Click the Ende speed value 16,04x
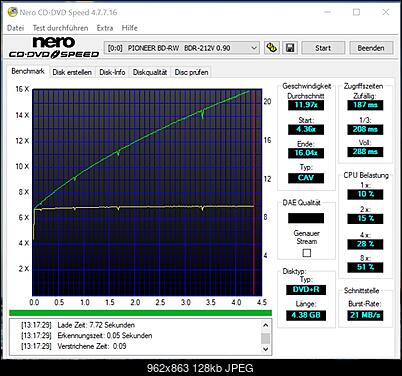This screenshot has width=402, height=376. pos(306,153)
